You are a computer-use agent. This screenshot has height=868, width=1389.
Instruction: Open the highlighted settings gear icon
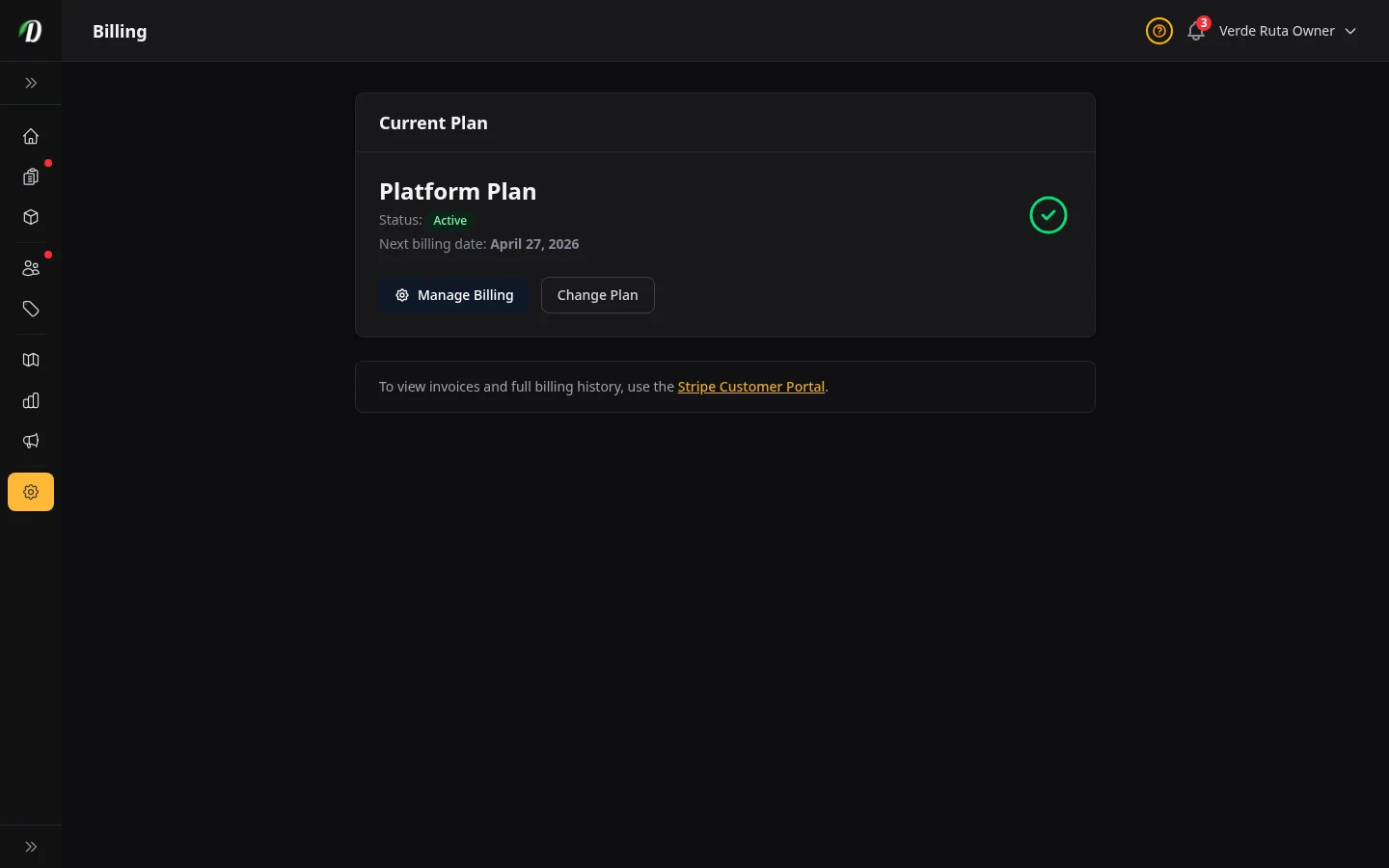click(31, 492)
